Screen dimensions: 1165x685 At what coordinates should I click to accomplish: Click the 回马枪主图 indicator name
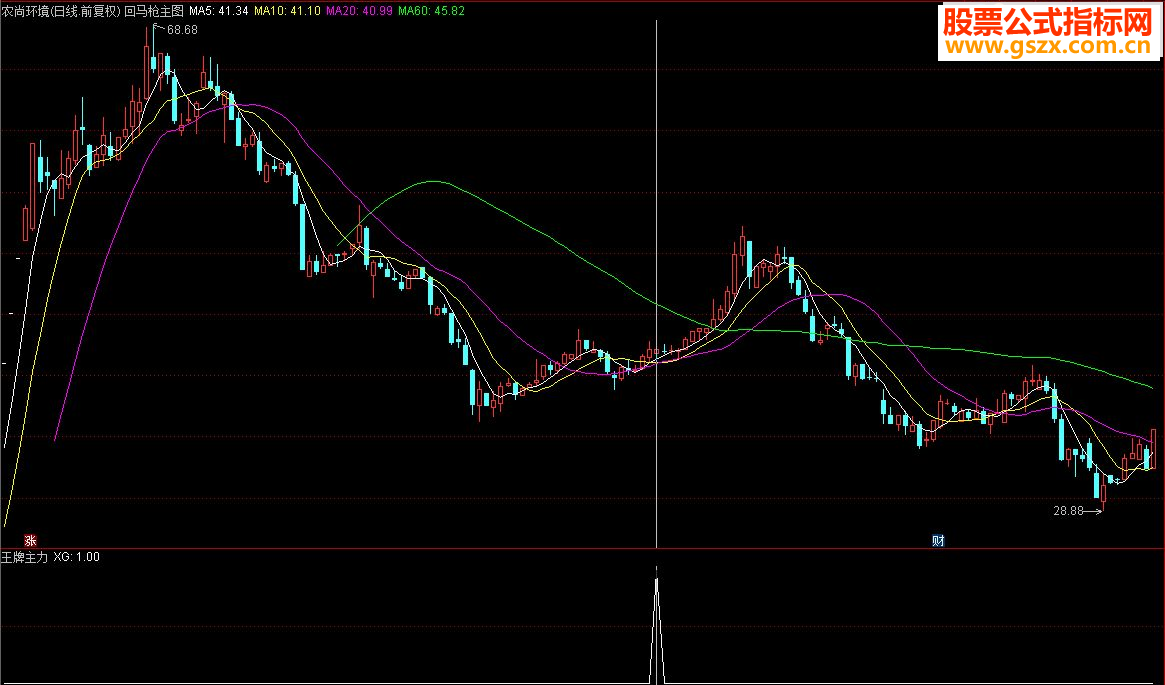point(154,11)
